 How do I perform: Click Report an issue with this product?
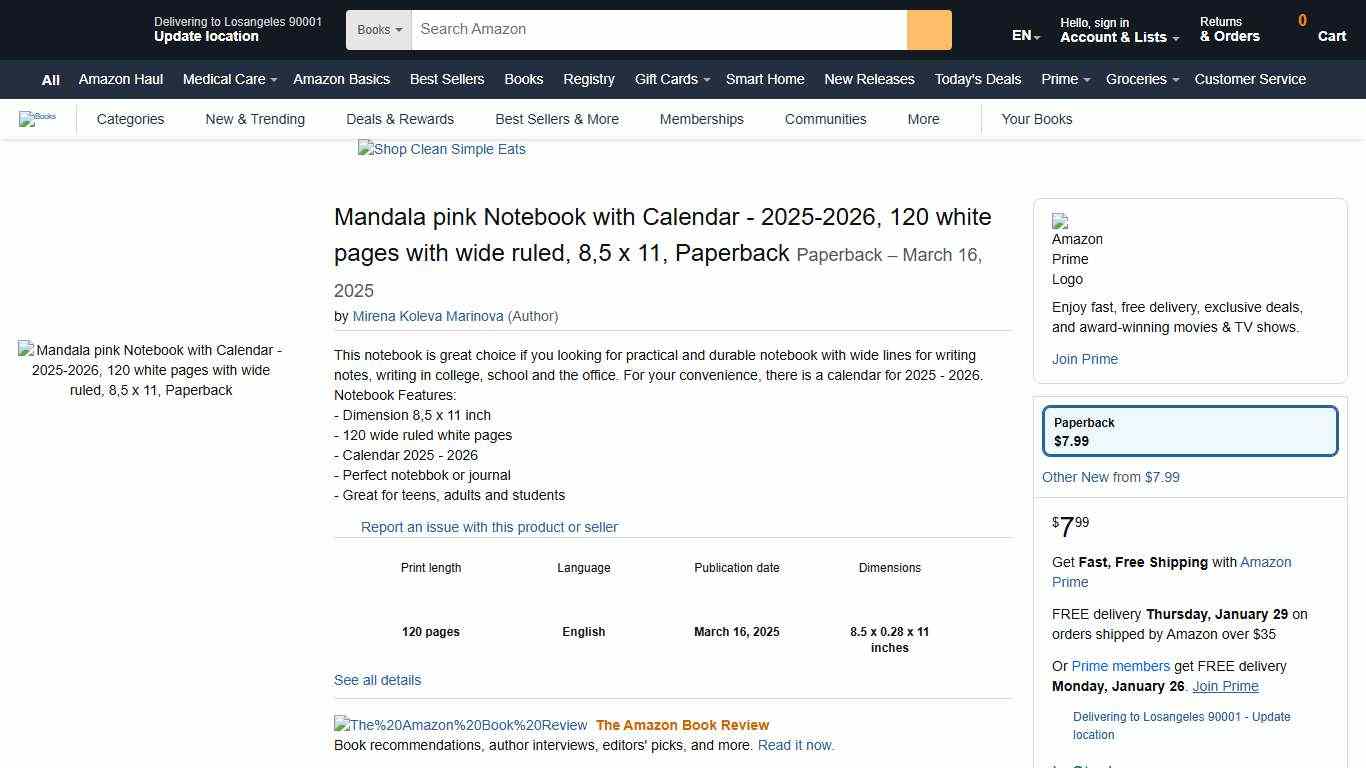click(x=489, y=527)
